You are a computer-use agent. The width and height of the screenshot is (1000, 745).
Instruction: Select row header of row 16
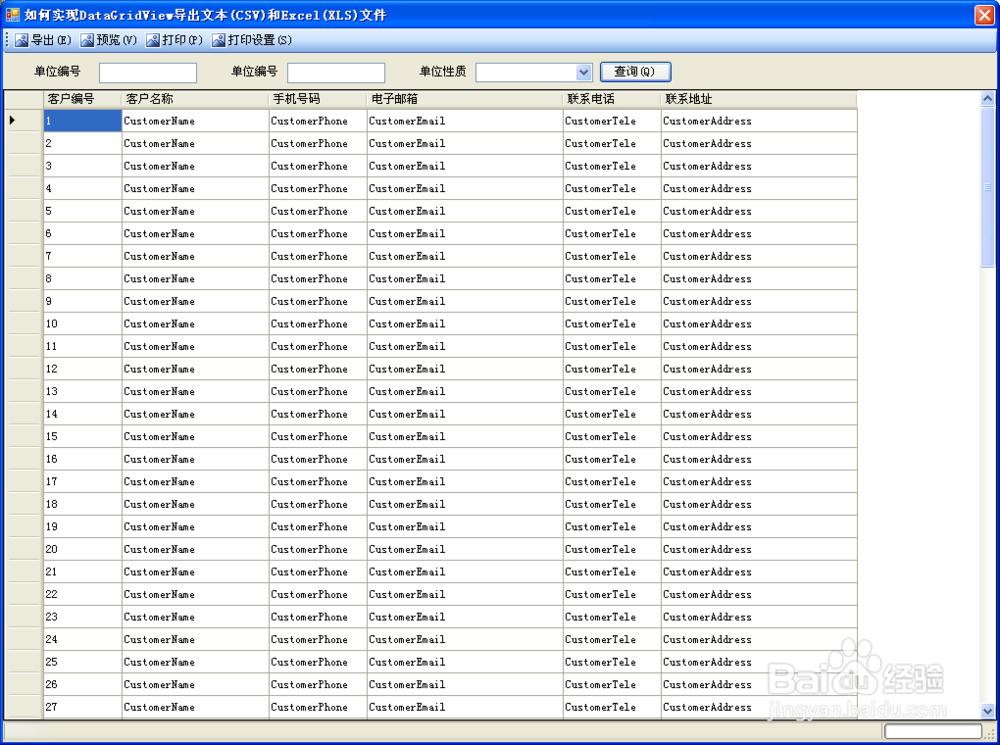[x=24, y=459]
